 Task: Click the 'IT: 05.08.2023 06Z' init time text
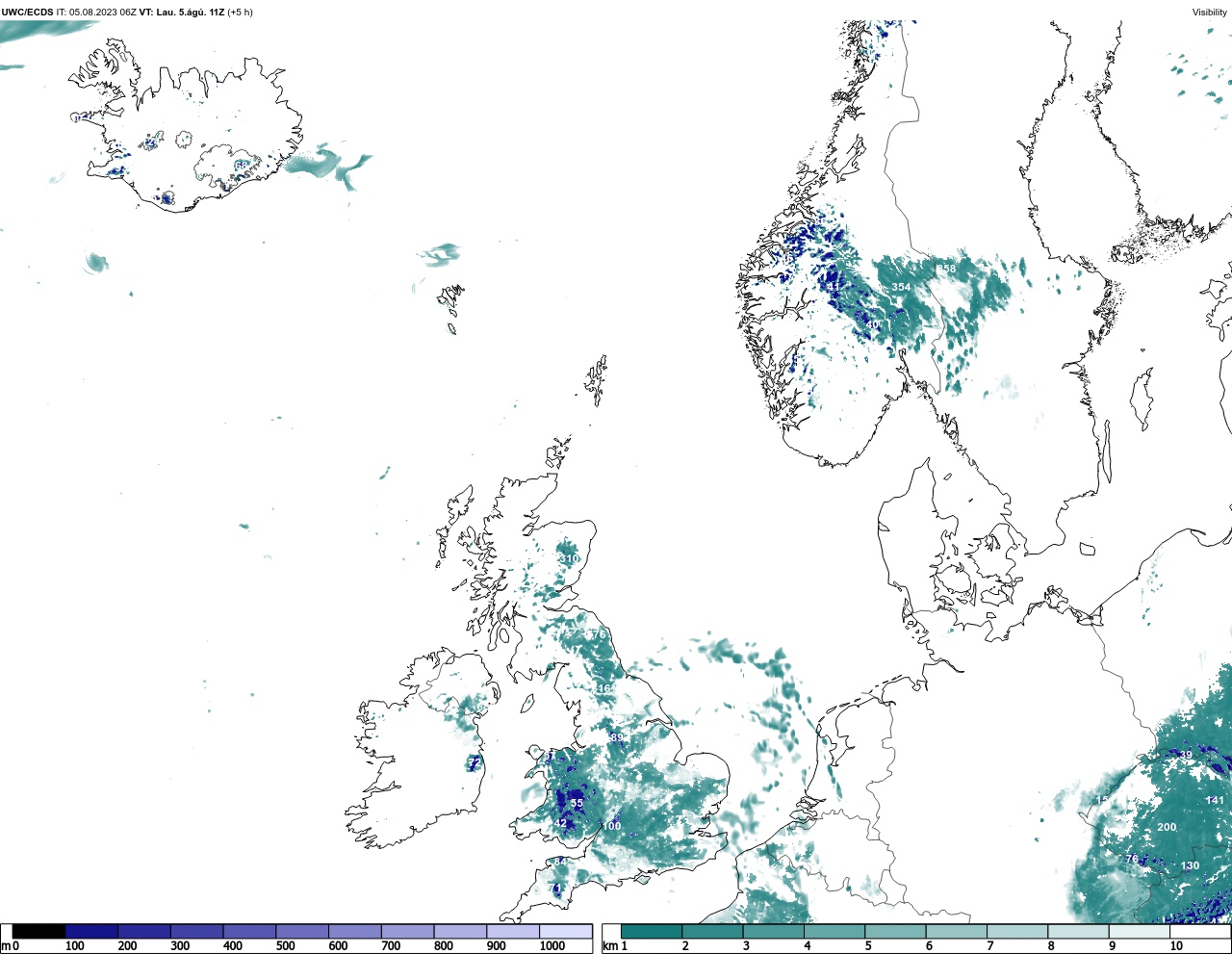point(96,13)
